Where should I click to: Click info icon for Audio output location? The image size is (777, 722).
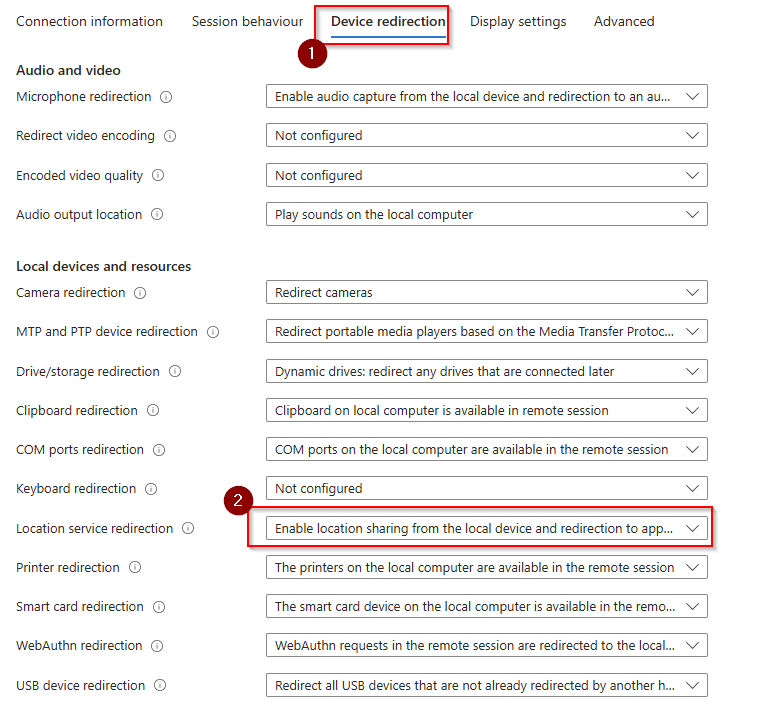click(x=157, y=215)
